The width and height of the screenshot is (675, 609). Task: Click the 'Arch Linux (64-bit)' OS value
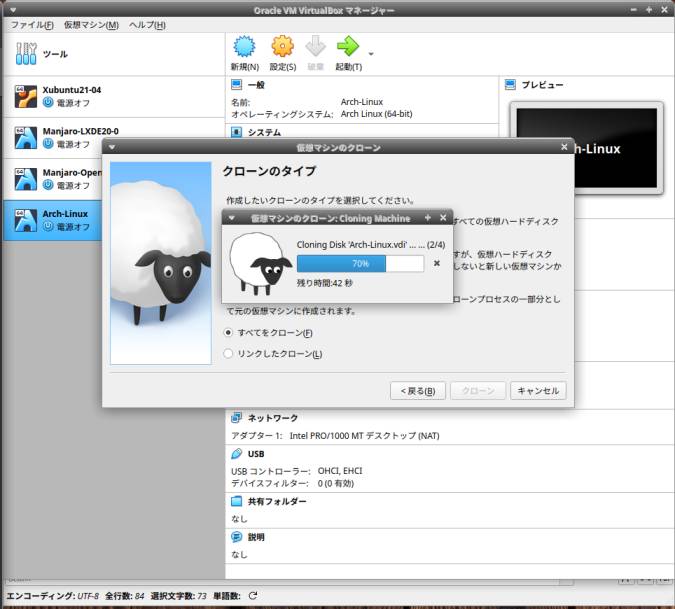click(x=376, y=114)
